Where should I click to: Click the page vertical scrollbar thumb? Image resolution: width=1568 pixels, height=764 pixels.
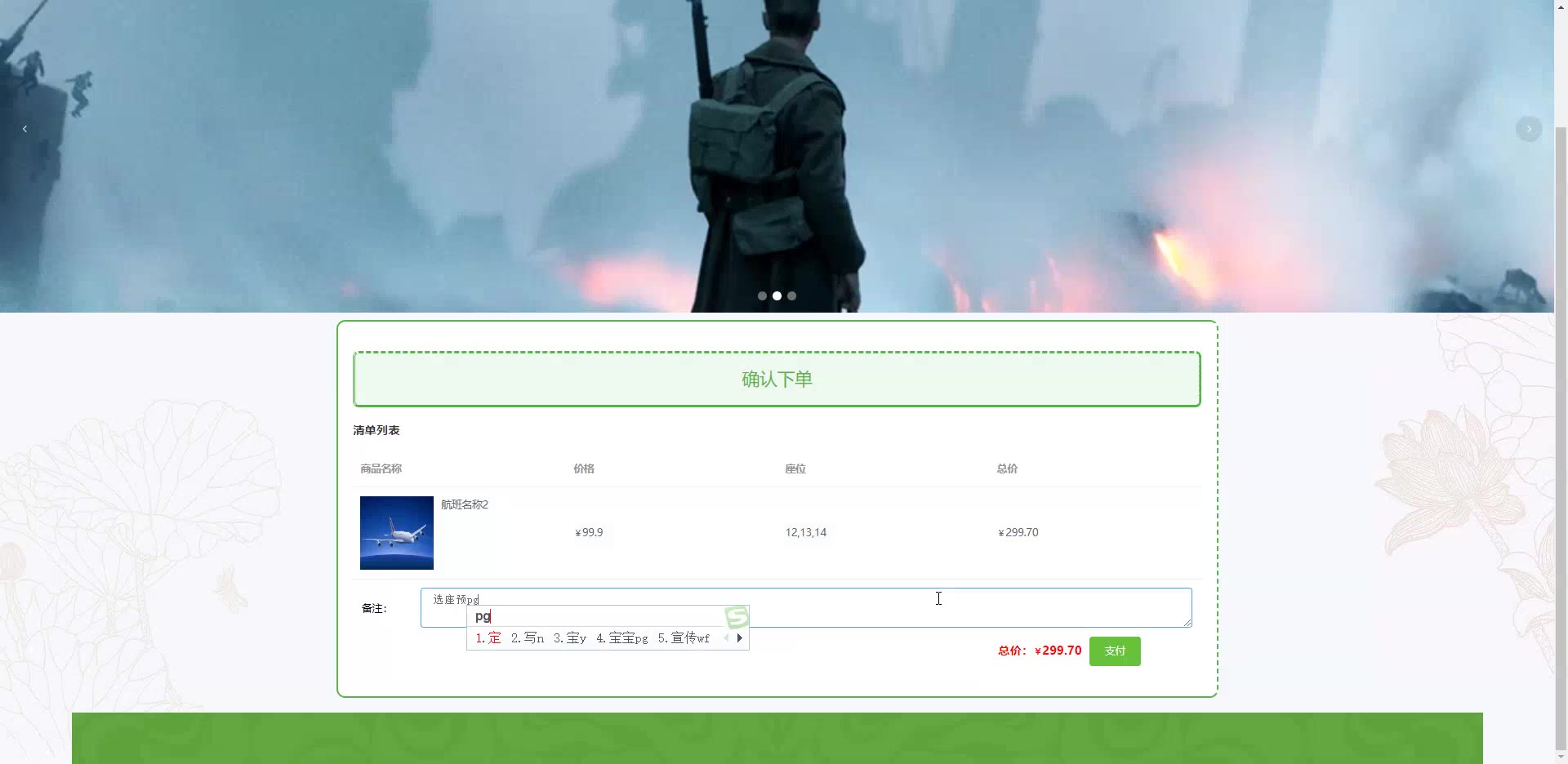(1561, 438)
